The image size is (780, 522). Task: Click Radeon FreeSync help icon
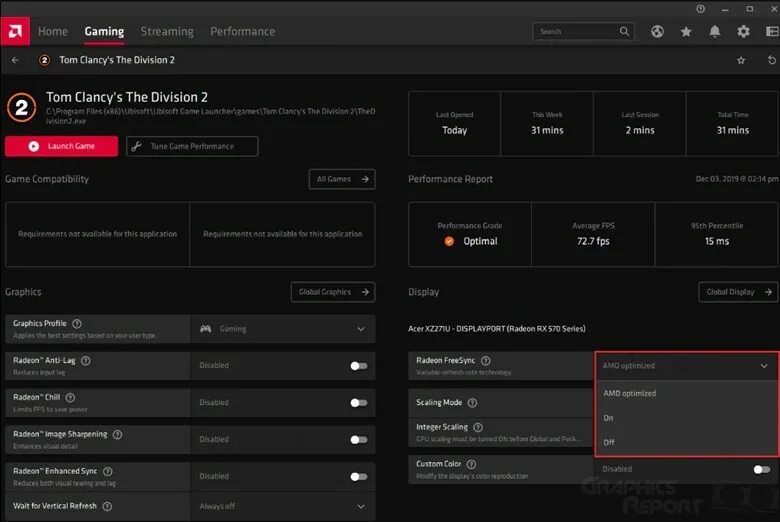coord(486,360)
